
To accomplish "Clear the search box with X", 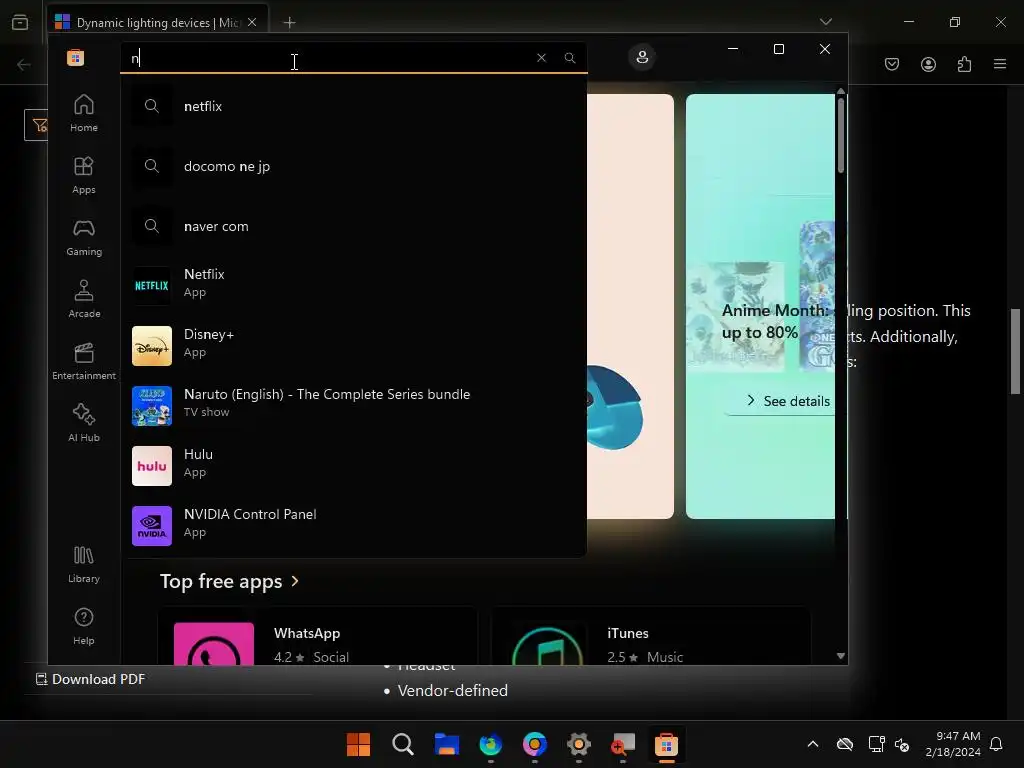I will tap(541, 57).
